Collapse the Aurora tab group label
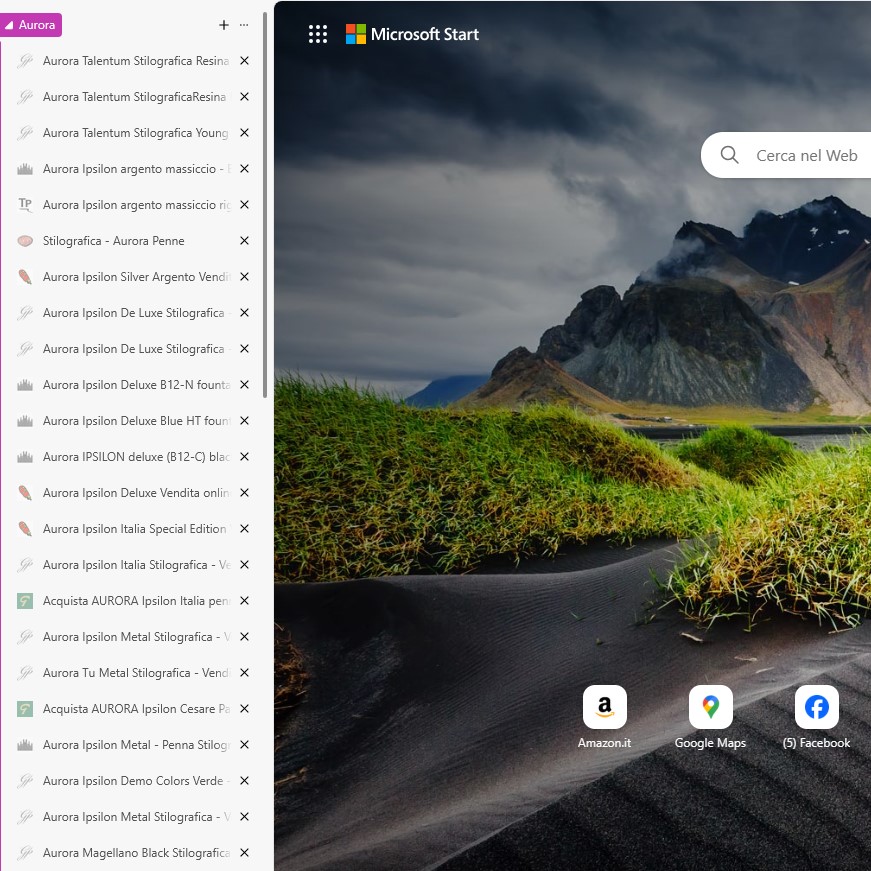The height and width of the screenshot is (871, 871). pos(31,25)
